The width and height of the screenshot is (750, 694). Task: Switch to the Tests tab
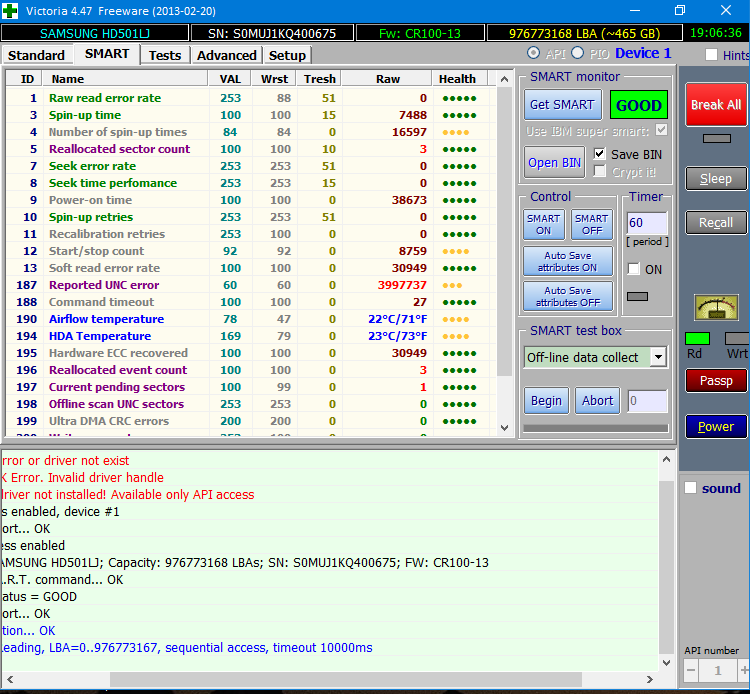pyautogui.click(x=165, y=55)
